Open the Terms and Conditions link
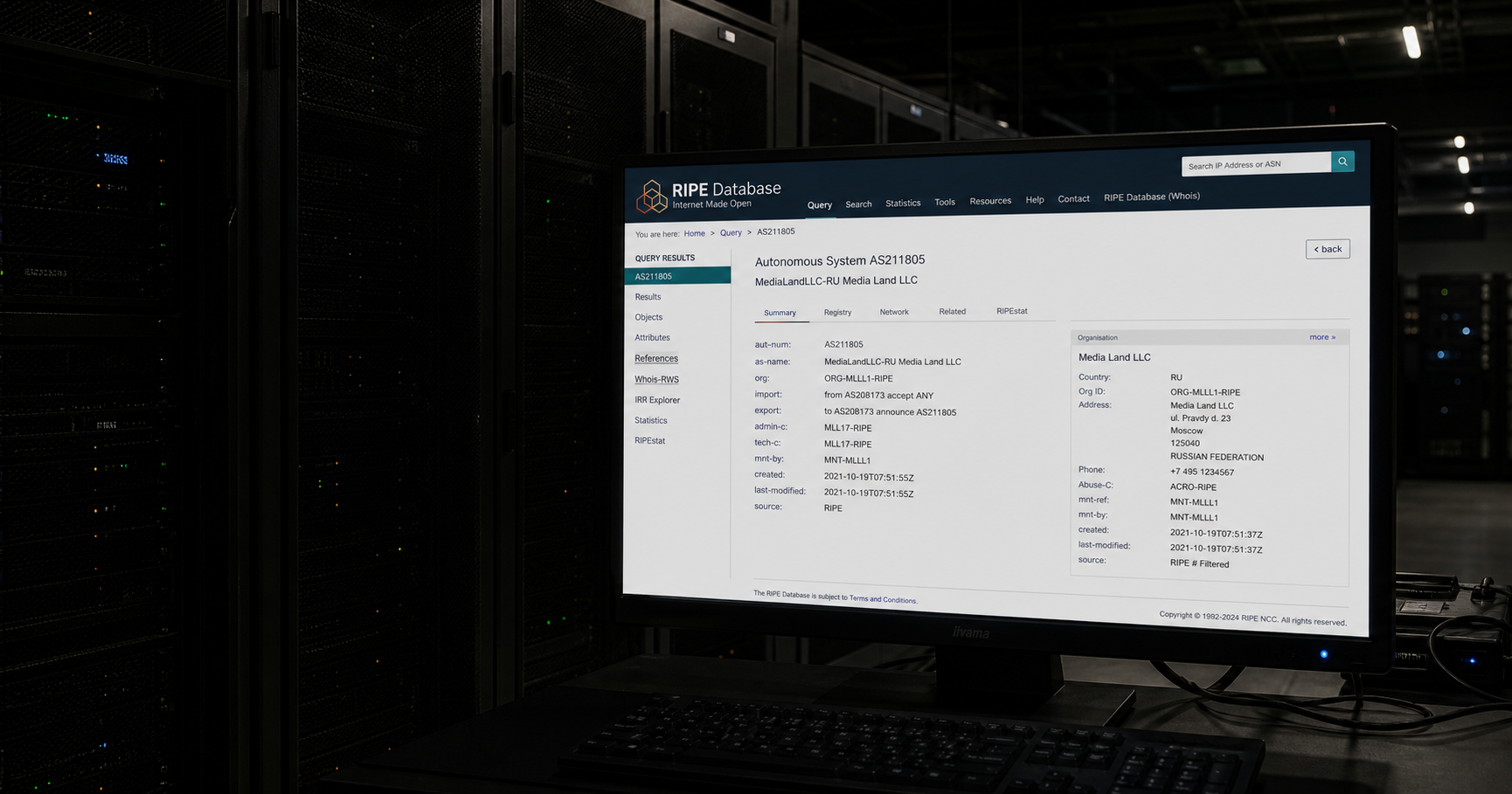 (883, 599)
